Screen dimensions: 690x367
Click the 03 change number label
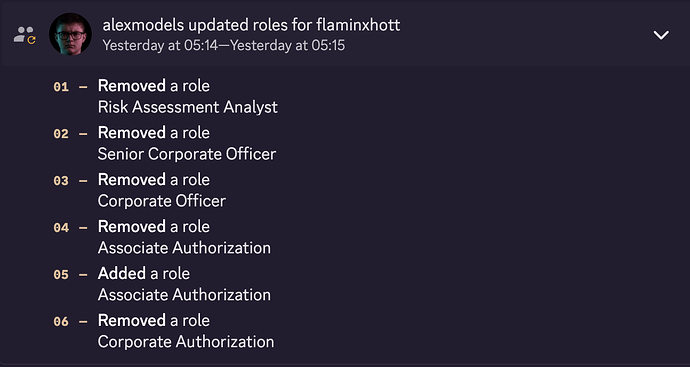coord(61,181)
